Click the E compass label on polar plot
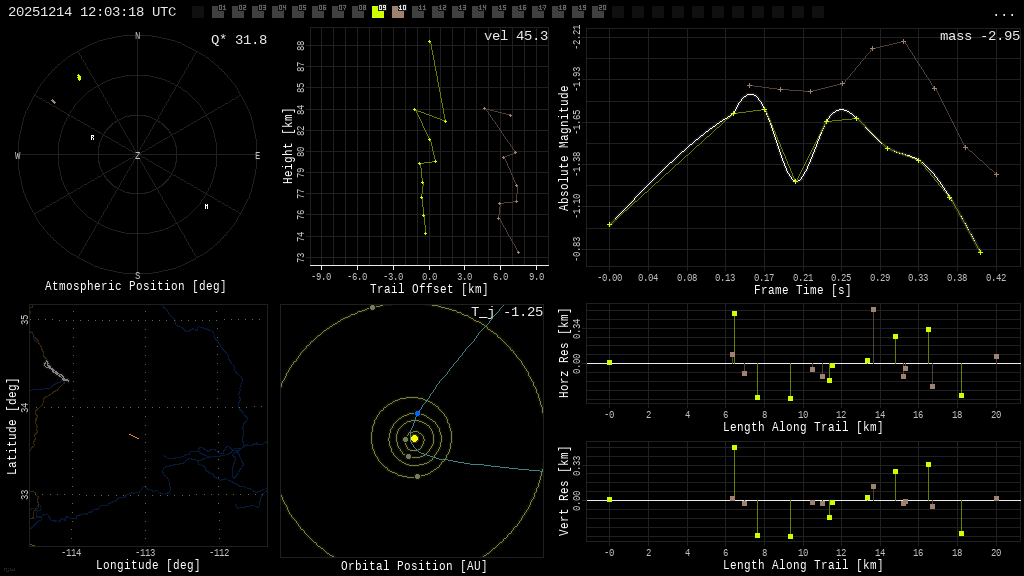The image size is (1024, 576). 257,155
